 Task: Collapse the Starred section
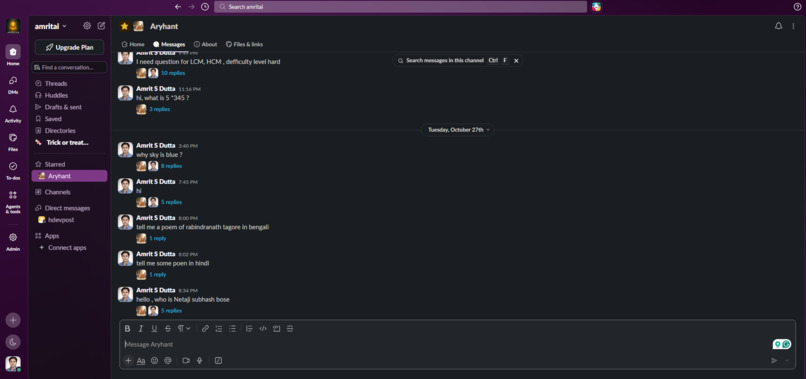coord(54,165)
